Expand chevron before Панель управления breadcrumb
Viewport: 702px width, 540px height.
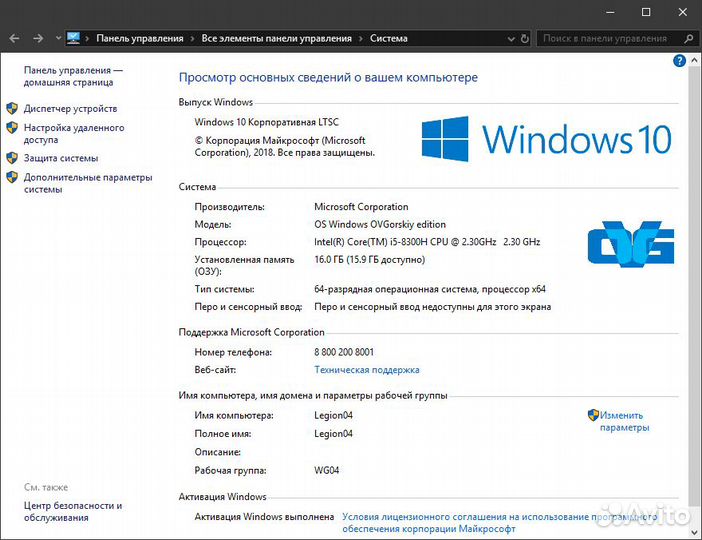click(87, 39)
